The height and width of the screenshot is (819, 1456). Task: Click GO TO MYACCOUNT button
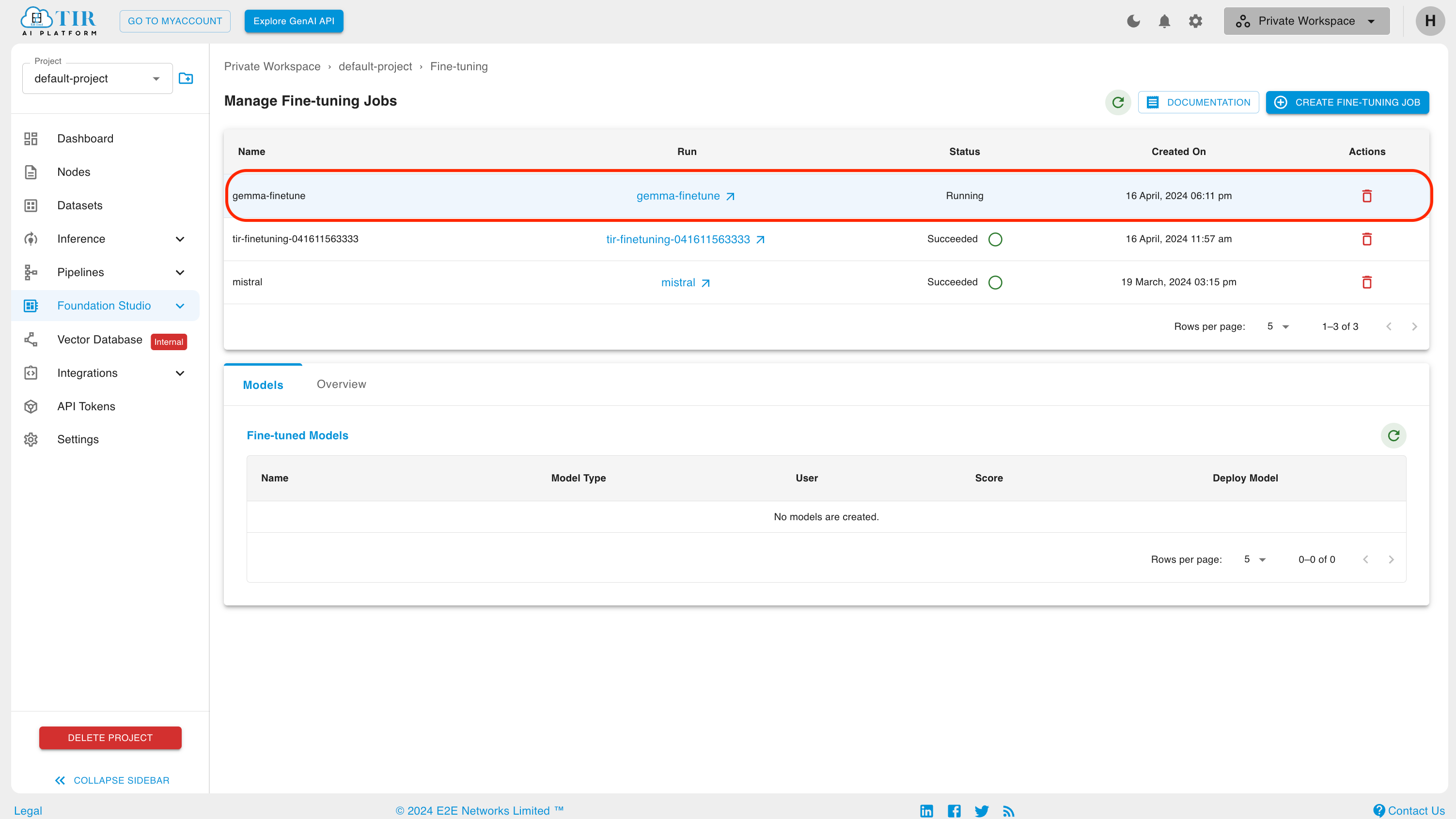(174, 21)
